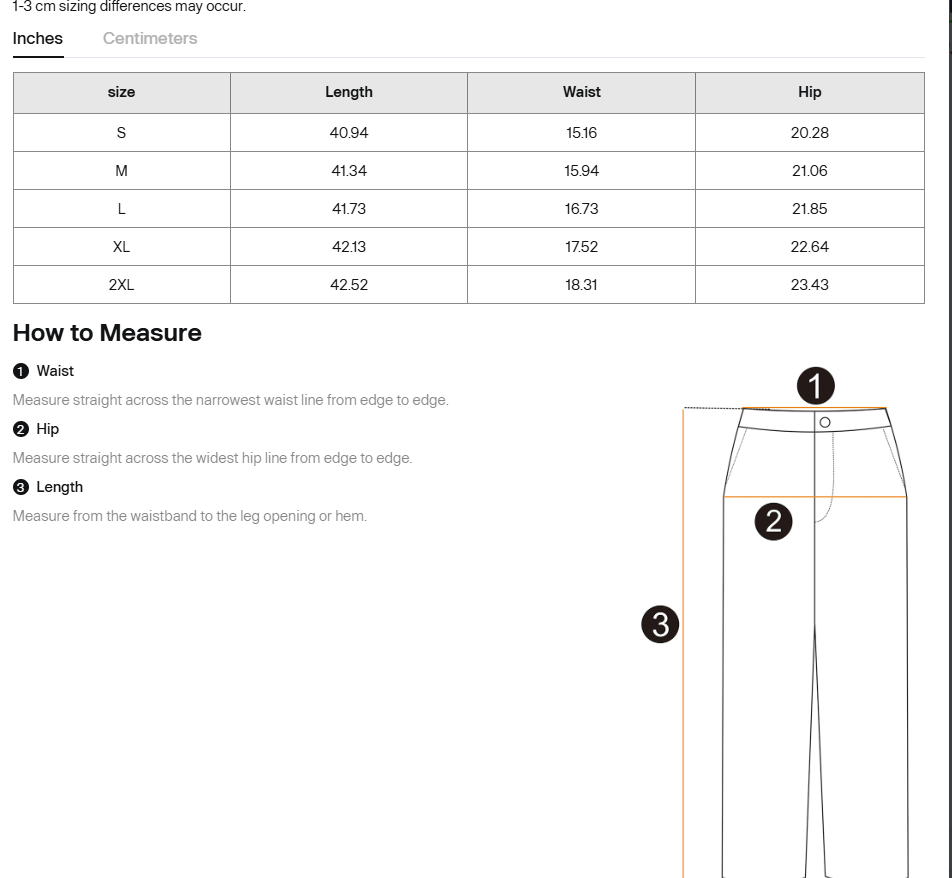This screenshot has width=952, height=878.
Task: Click the M row hip value 21.06
Action: pos(809,171)
